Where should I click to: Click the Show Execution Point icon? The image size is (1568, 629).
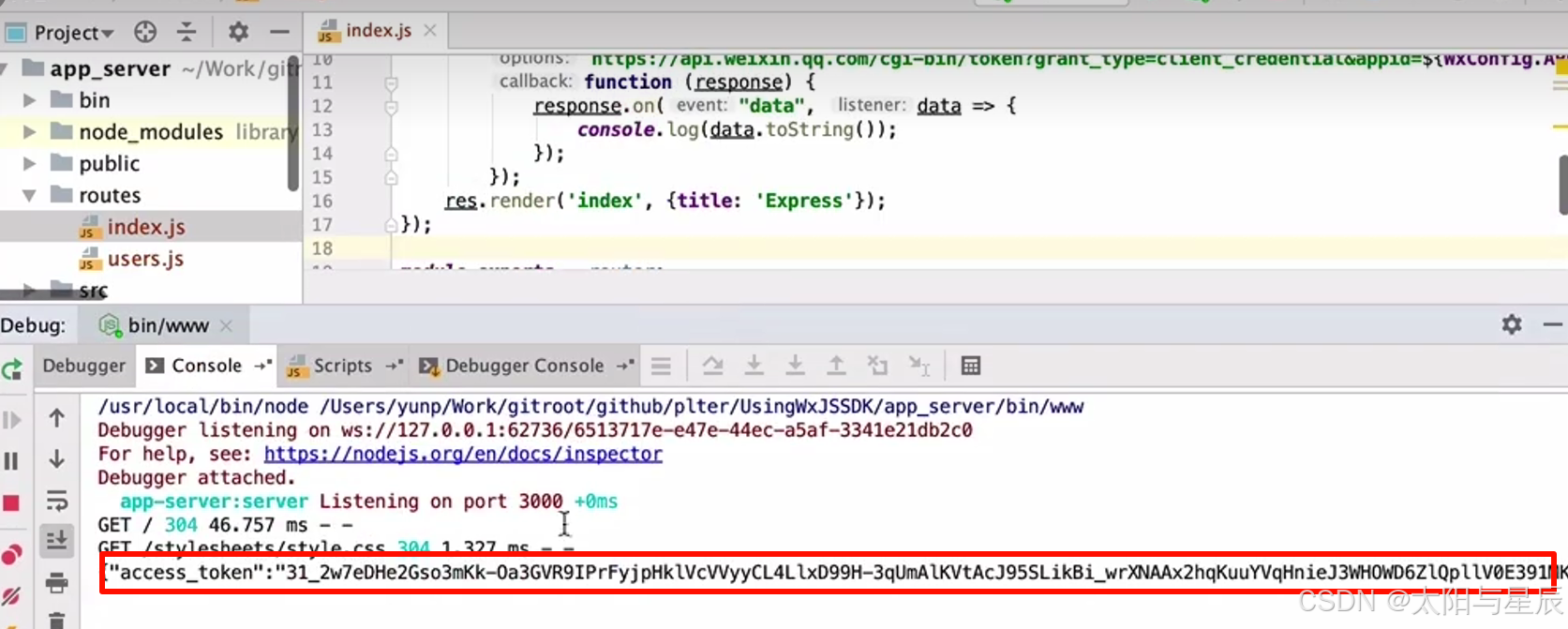pos(662,366)
